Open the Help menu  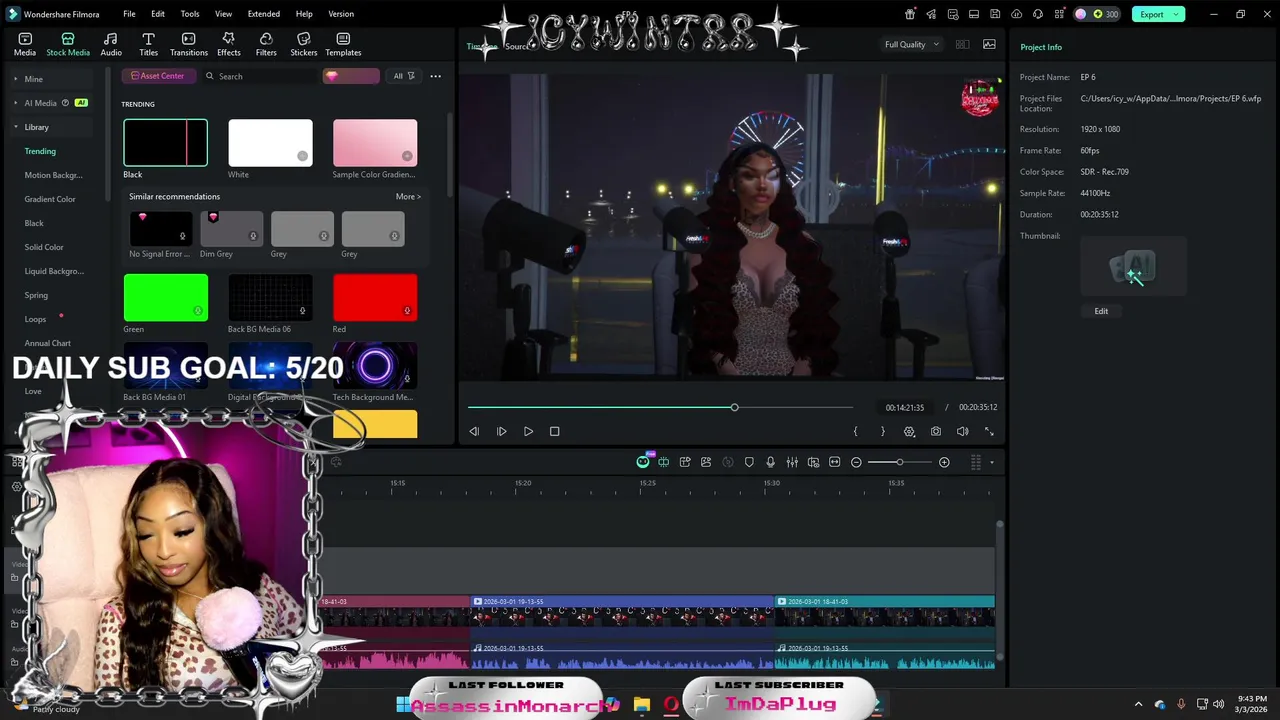(304, 14)
